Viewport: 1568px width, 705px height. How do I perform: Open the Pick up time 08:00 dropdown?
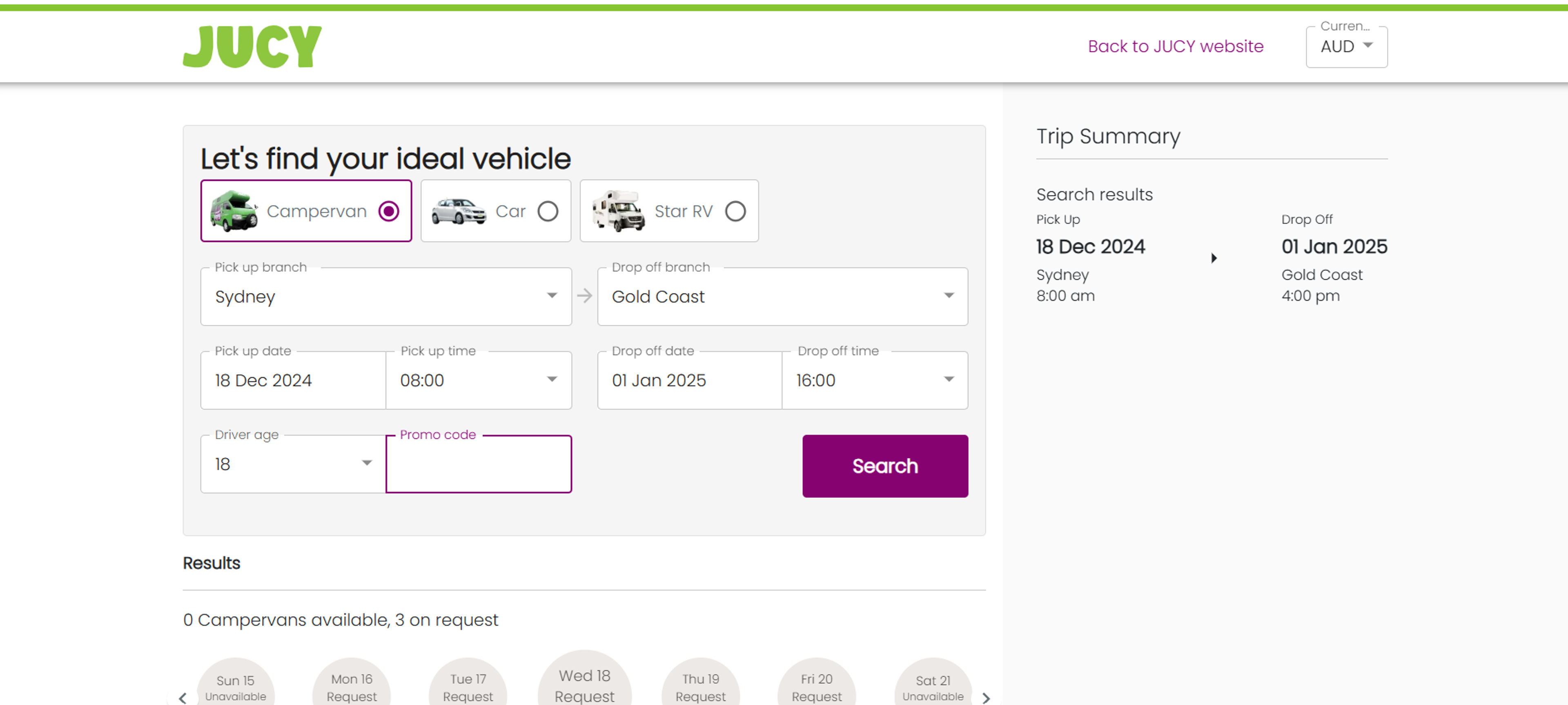tap(479, 380)
